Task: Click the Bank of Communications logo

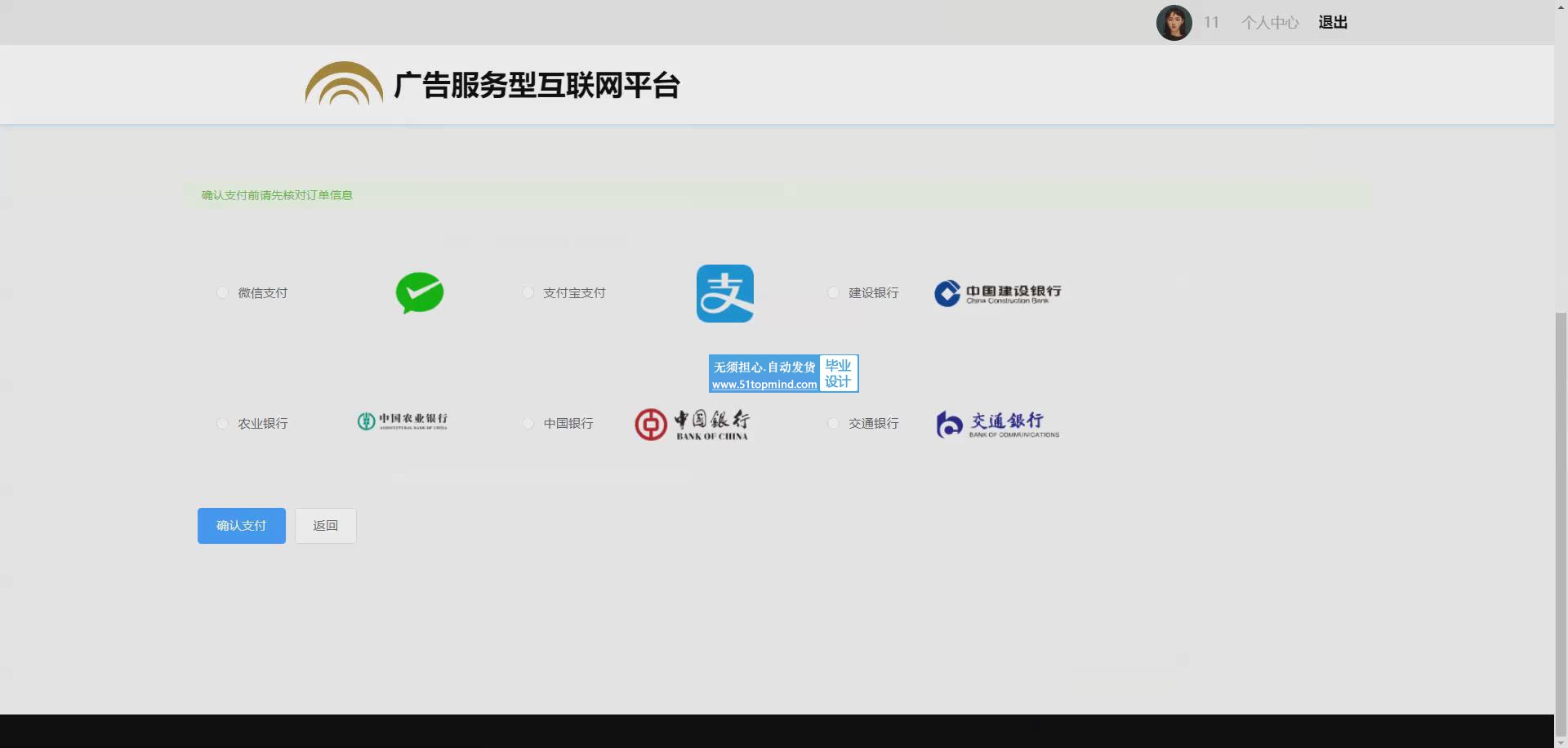Action: click(998, 425)
